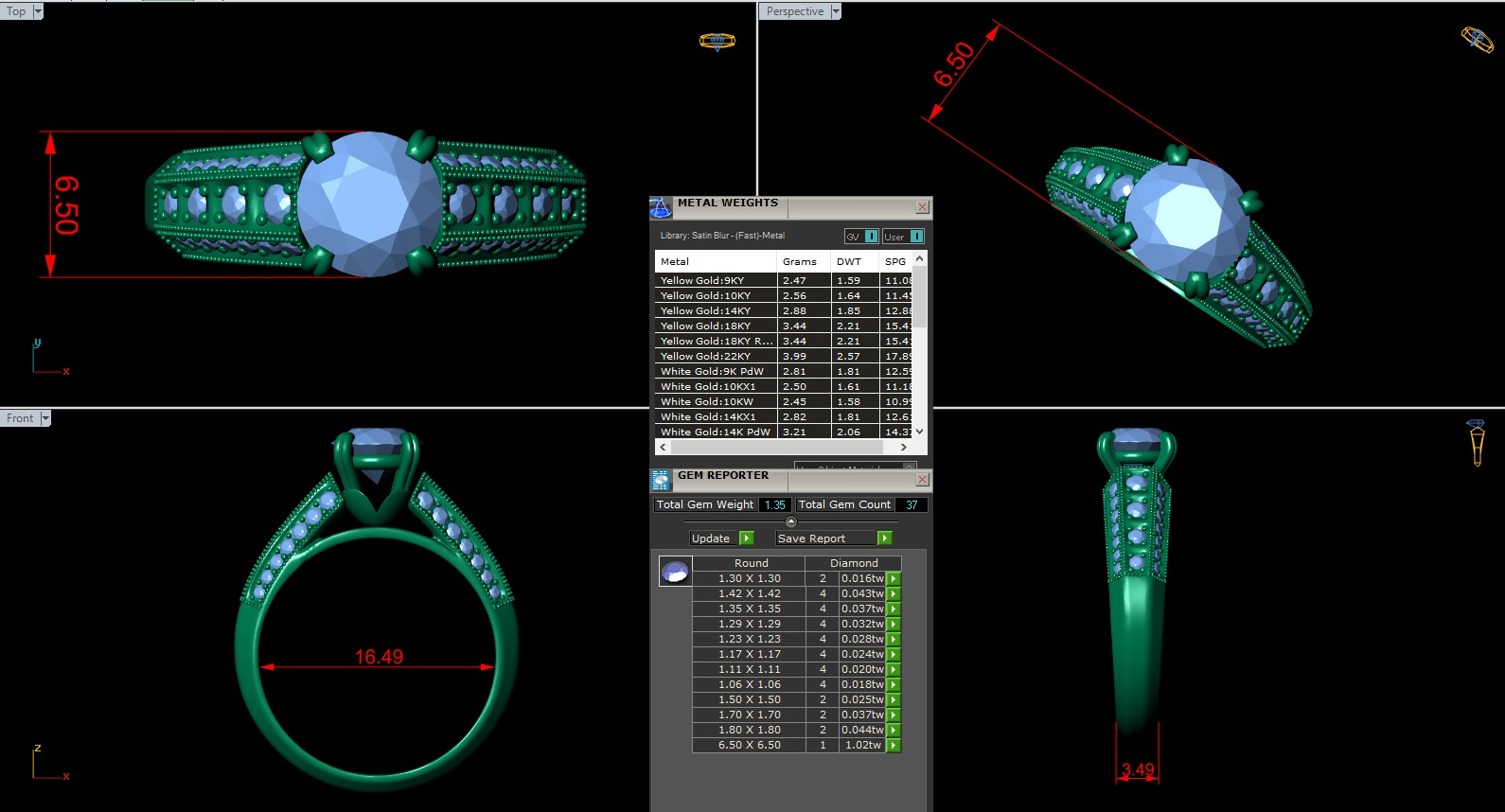The height and width of the screenshot is (812, 1505).
Task: Click the Total Gem Count value 37
Action: coord(912,504)
